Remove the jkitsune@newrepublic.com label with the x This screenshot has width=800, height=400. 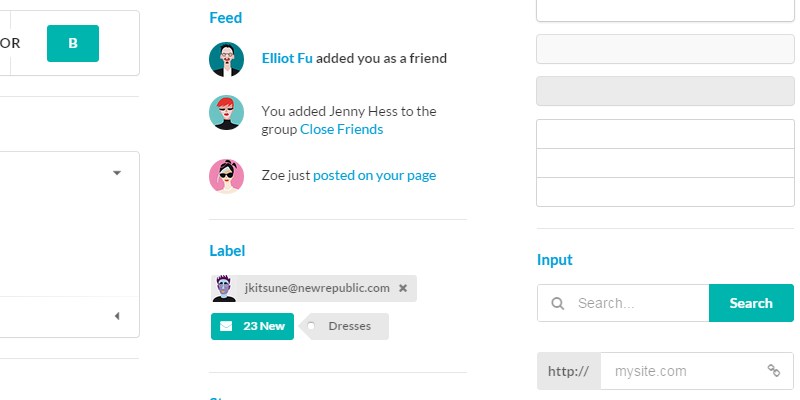(x=403, y=288)
